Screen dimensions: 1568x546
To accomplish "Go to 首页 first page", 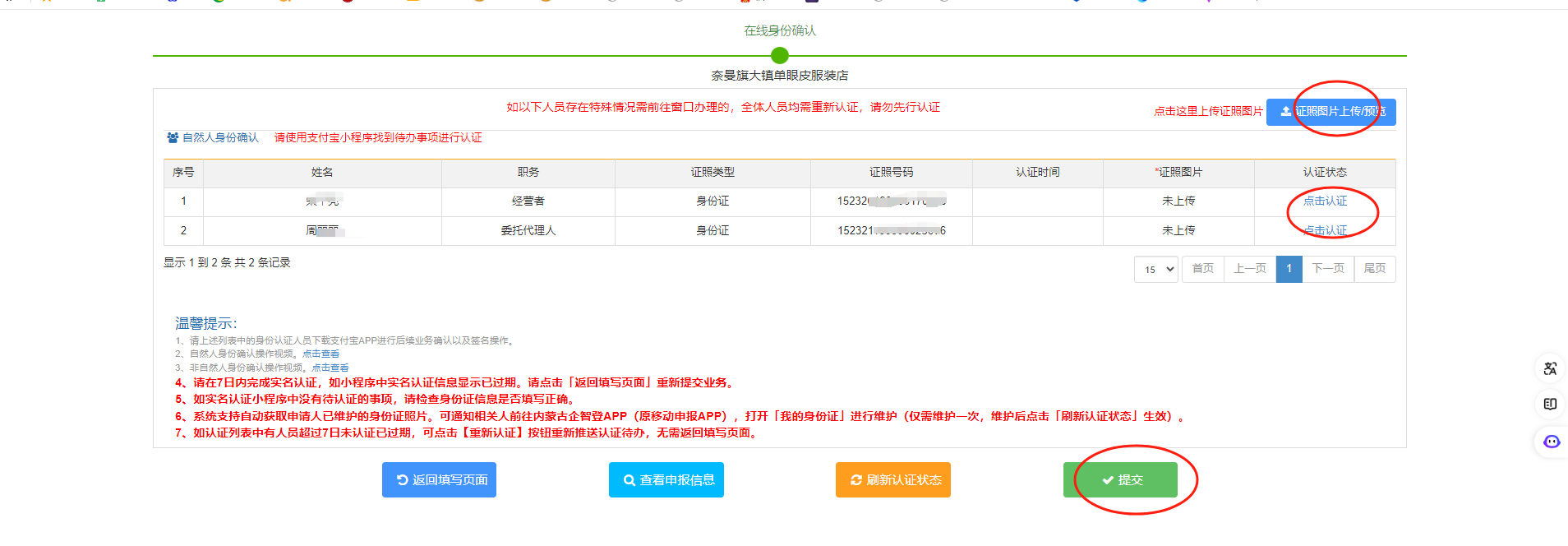I will point(1202,269).
